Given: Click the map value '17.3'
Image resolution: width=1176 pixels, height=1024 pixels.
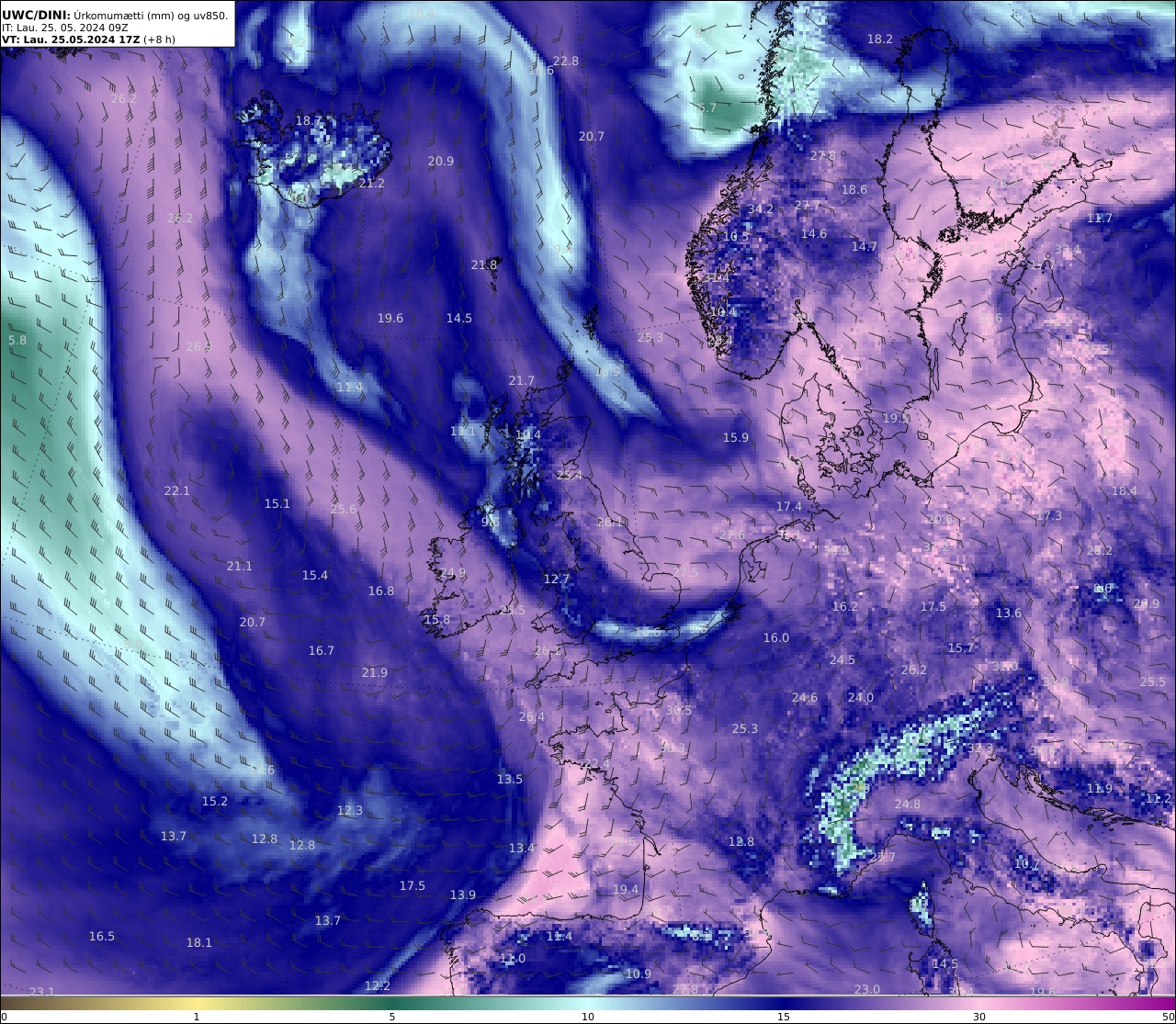Looking at the screenshot, I should [x=1049, y=516].
